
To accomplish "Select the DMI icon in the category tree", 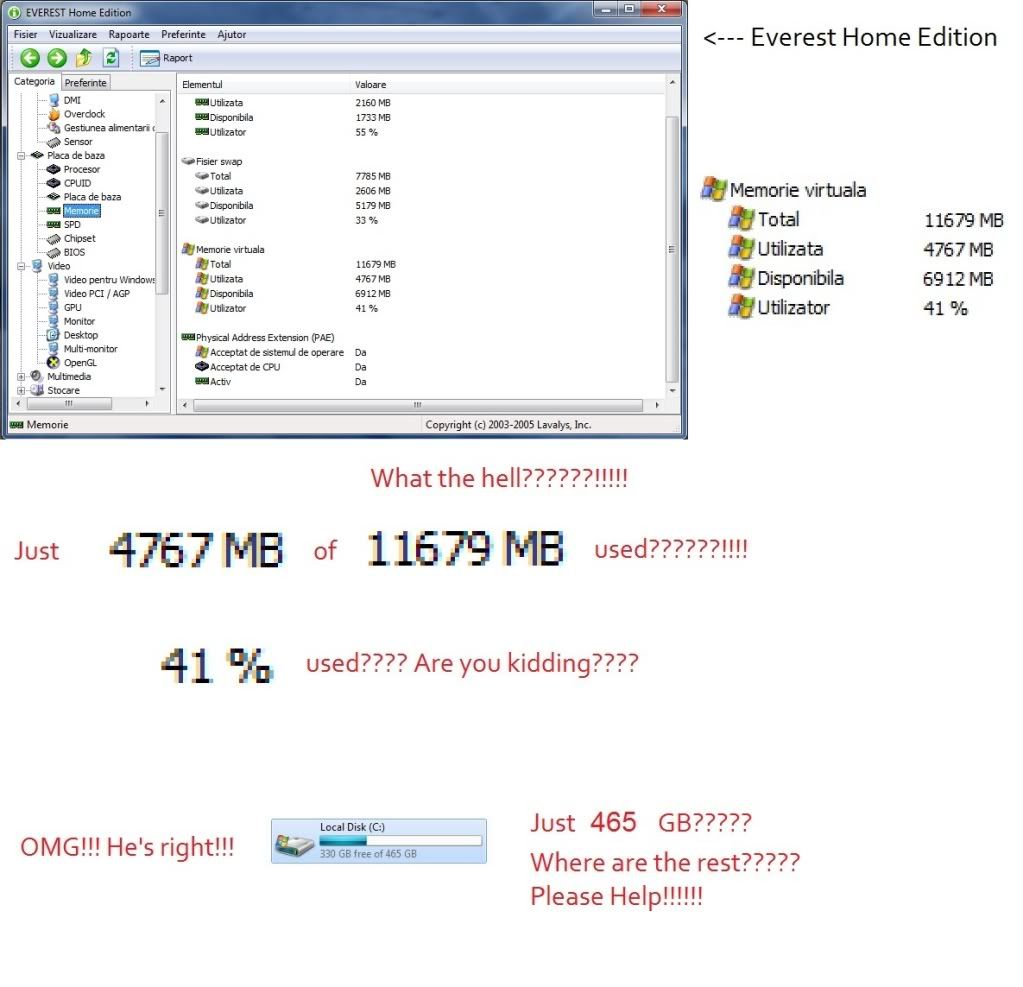I will 54,100.
